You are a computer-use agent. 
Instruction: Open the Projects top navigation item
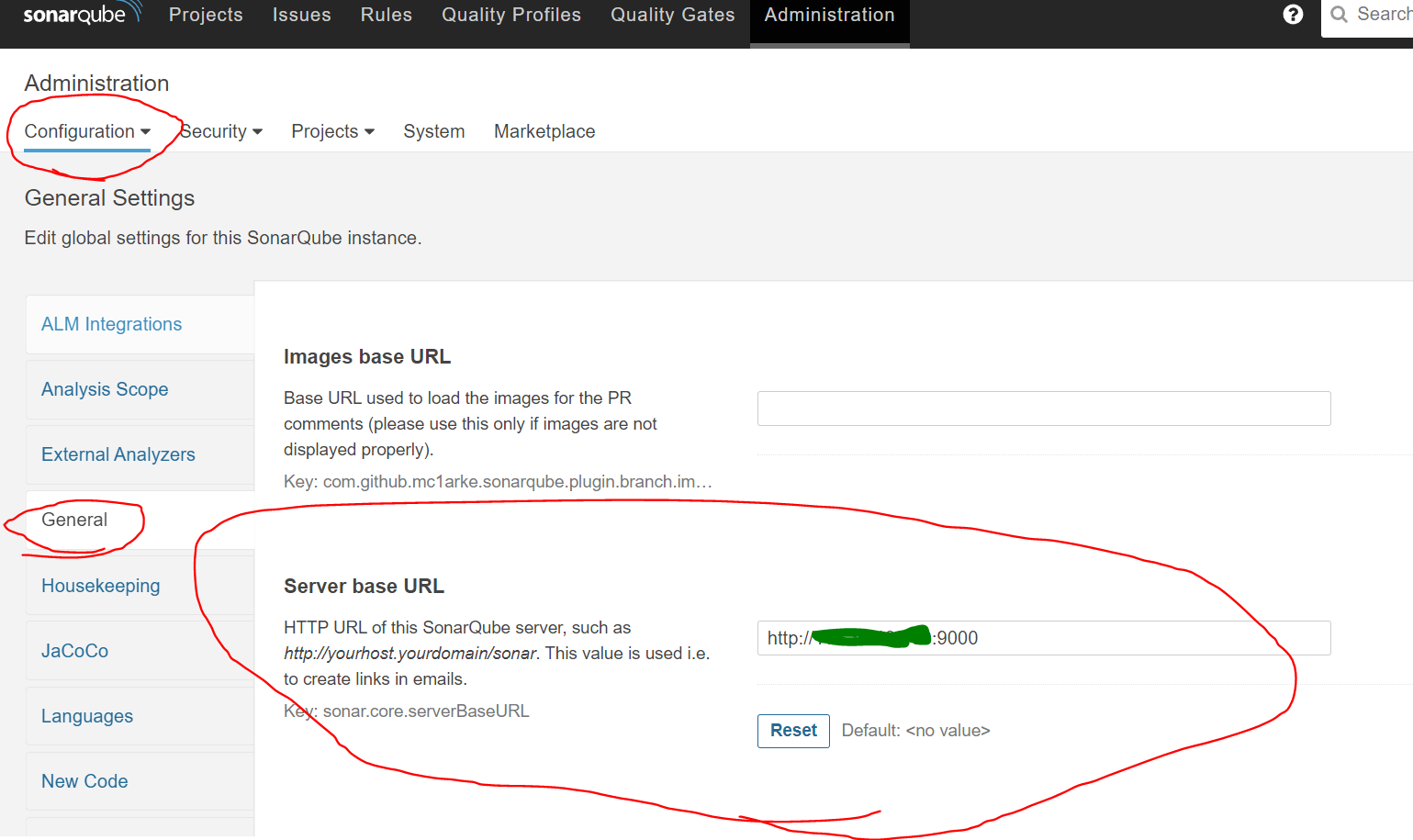click(206, 15)
